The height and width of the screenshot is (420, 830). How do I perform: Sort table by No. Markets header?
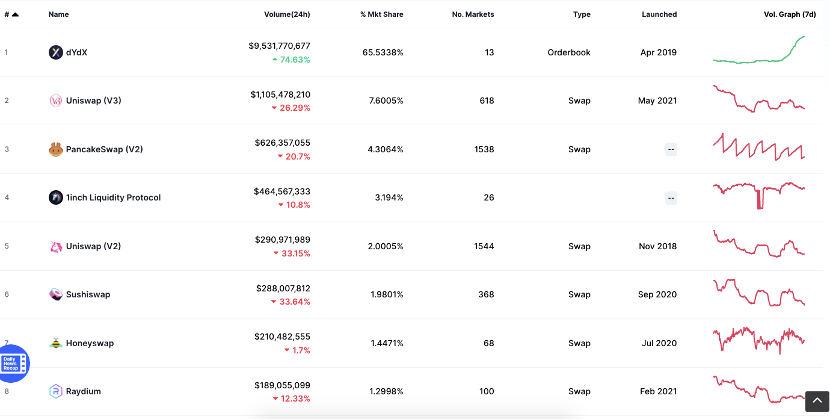coord(473,15)
